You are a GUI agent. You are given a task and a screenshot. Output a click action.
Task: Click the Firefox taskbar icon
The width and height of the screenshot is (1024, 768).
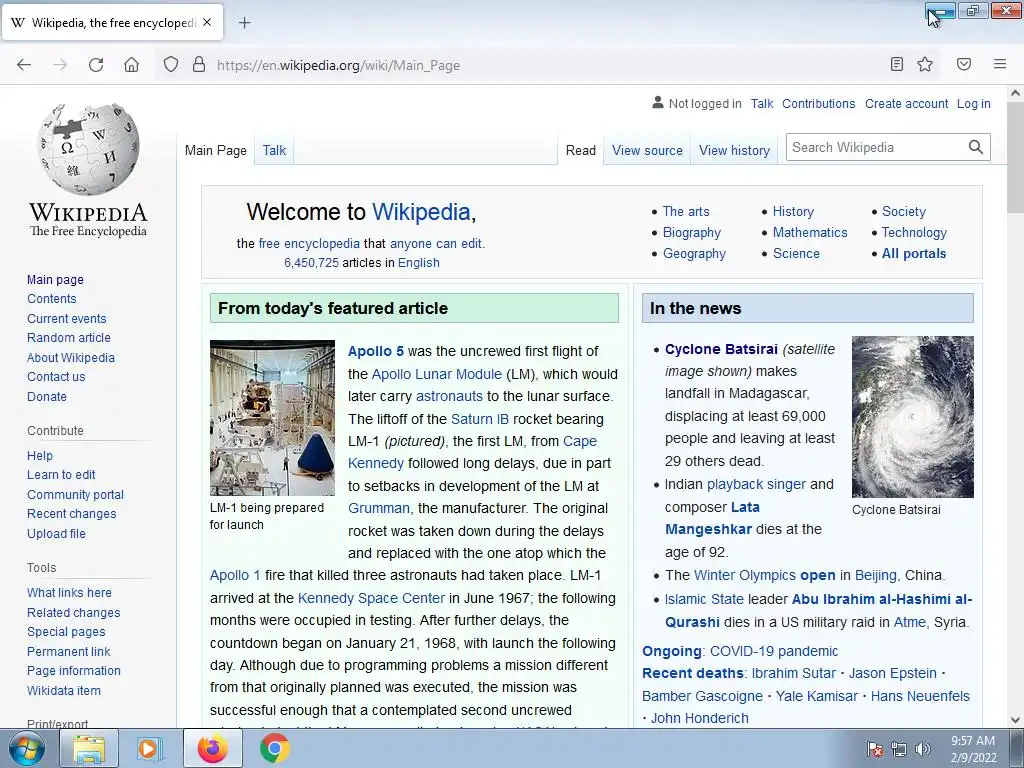click(x=213, y=748)
